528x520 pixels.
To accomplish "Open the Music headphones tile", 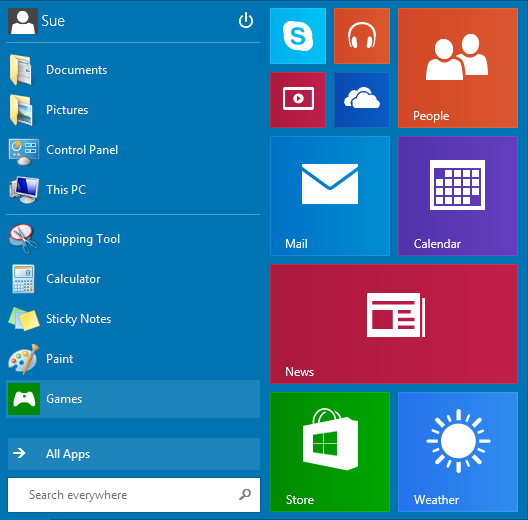I will (362, 36).
